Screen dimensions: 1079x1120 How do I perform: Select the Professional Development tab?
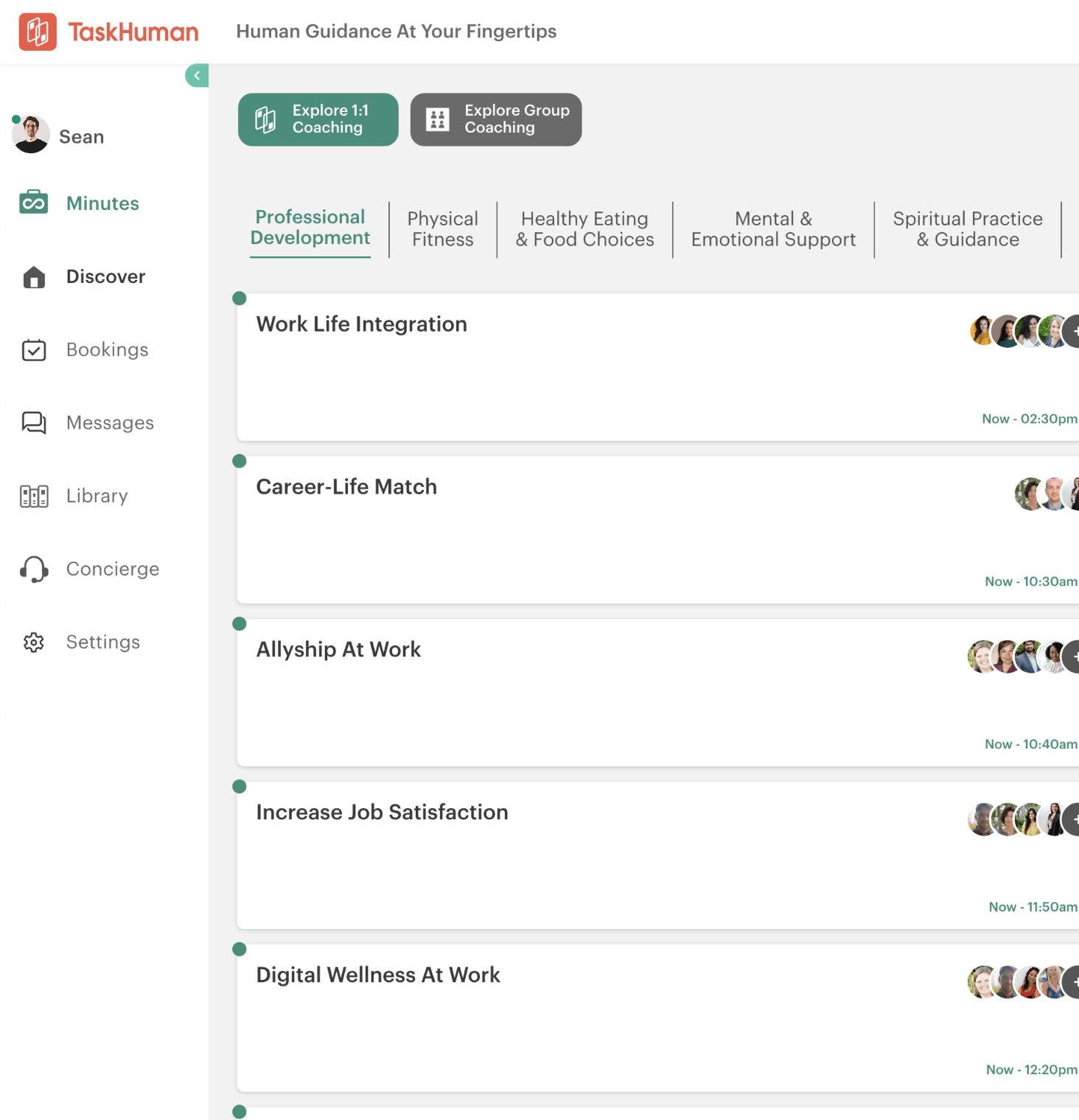tap(310, 228)
